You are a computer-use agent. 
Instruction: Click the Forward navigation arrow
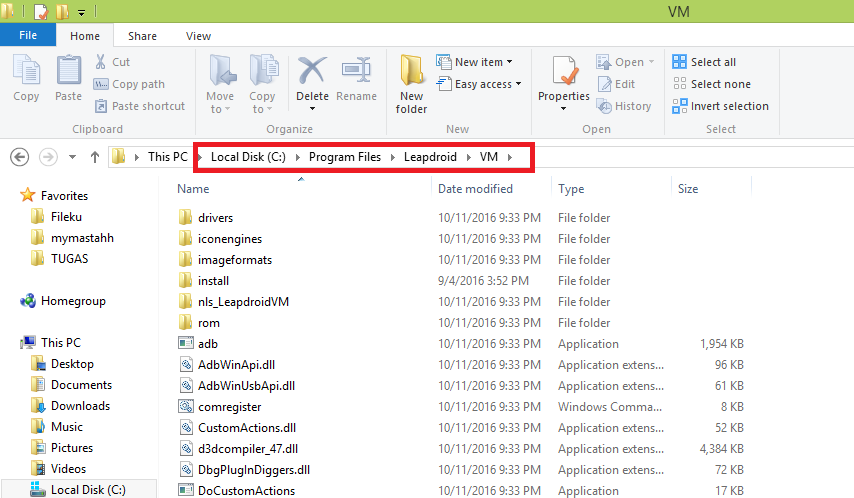coord(48,157)
